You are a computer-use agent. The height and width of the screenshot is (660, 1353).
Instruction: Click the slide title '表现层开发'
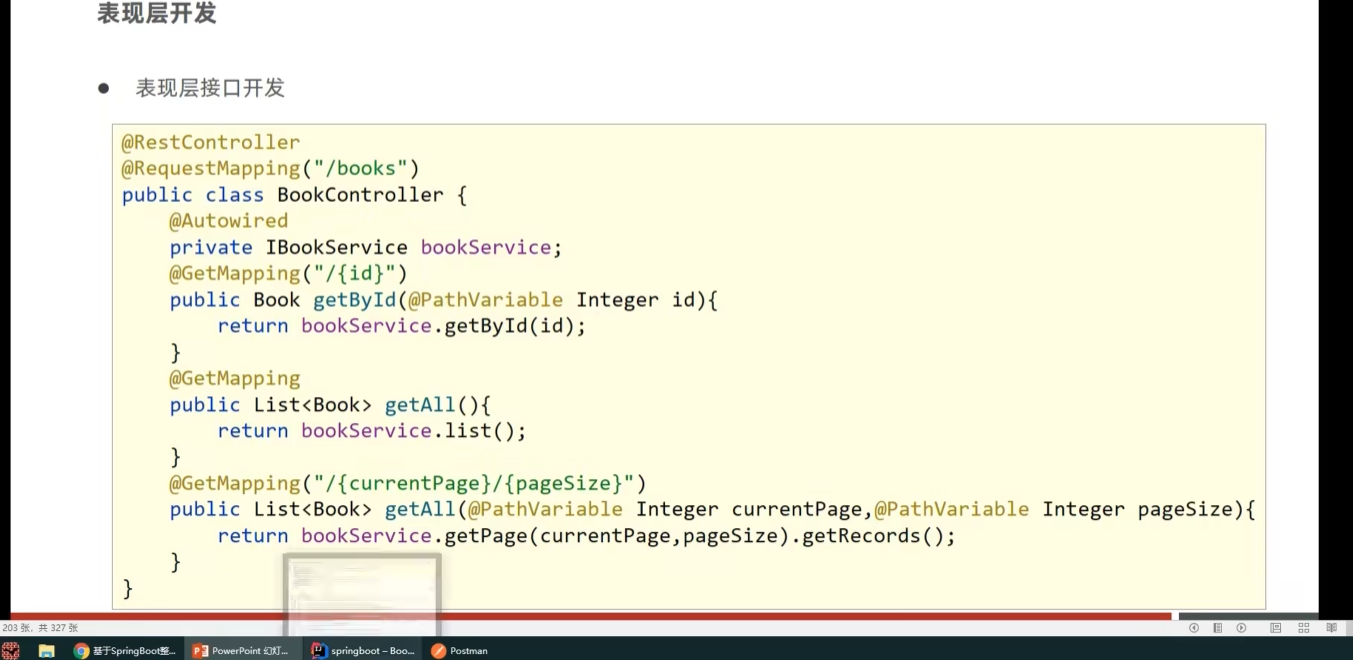tap(157, 14)
